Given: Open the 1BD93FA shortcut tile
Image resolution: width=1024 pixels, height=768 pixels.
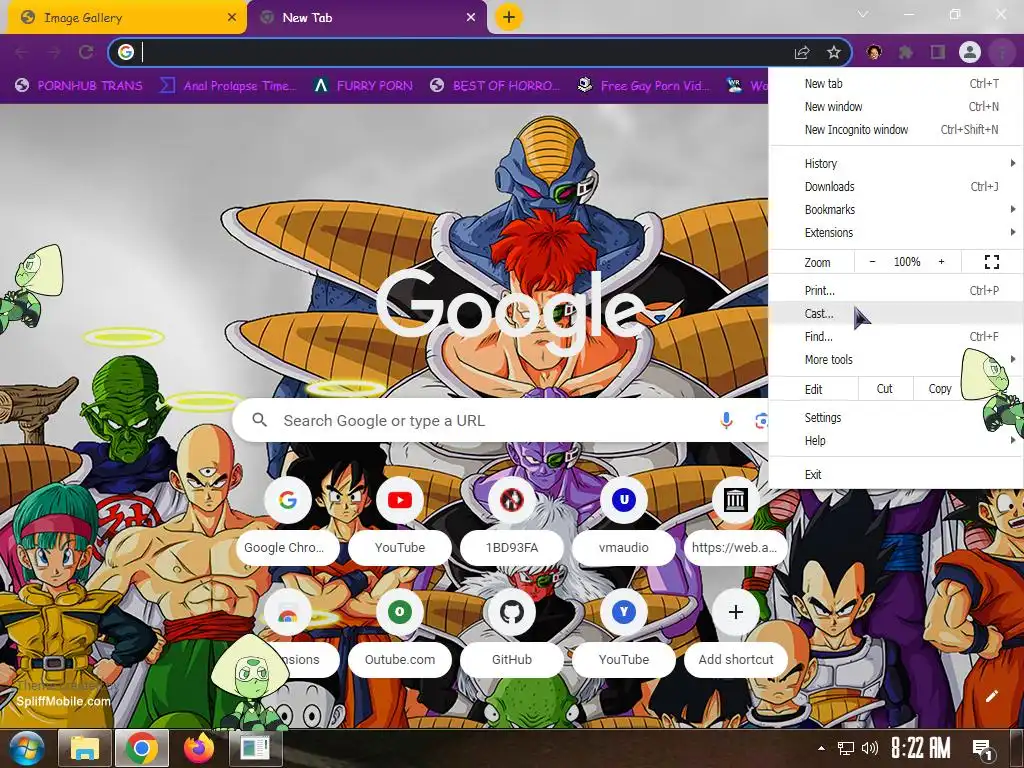Looking at the screenshot, I should coord(512,520).
